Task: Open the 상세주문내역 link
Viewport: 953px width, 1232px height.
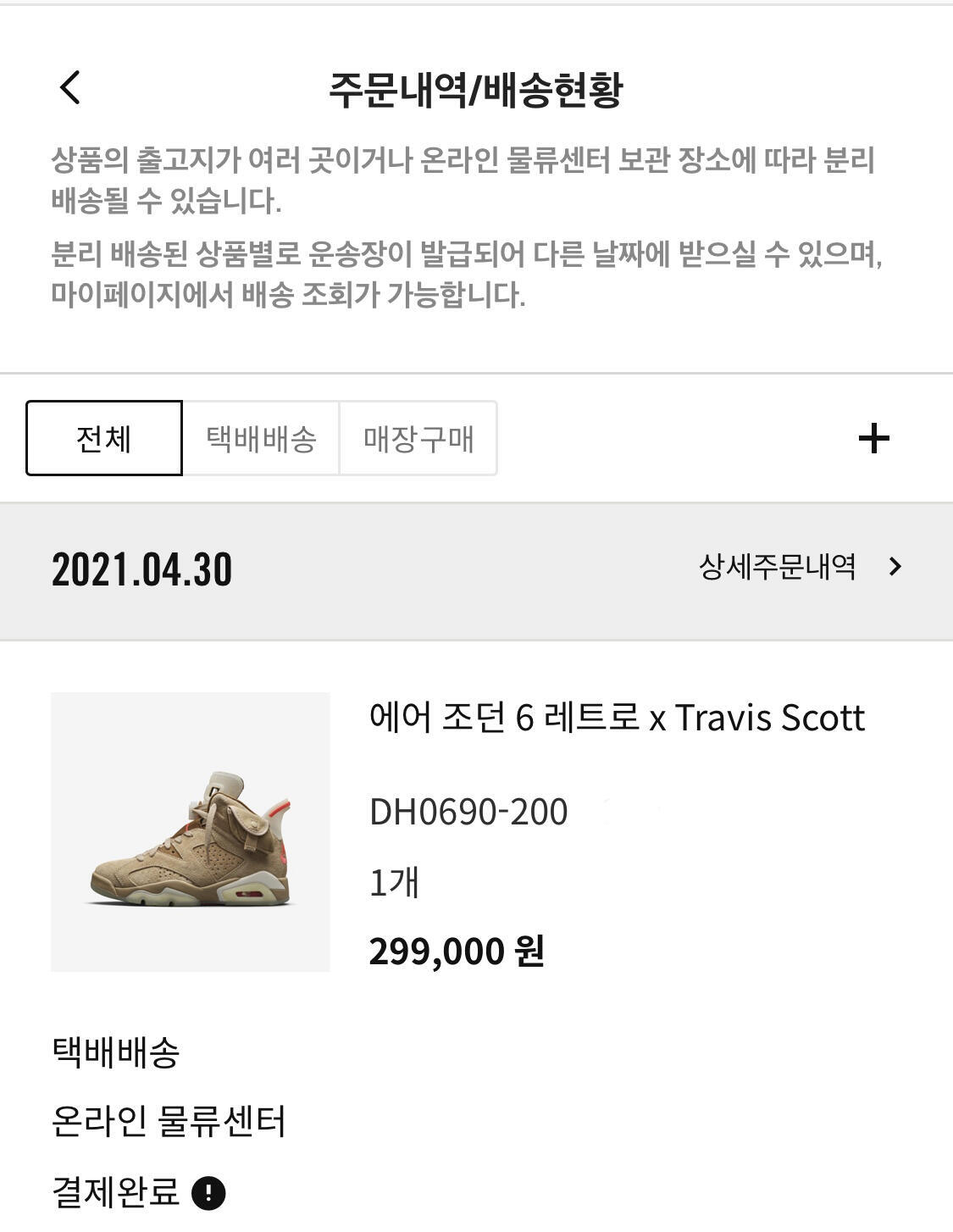Action: click(x=777, y=567)
